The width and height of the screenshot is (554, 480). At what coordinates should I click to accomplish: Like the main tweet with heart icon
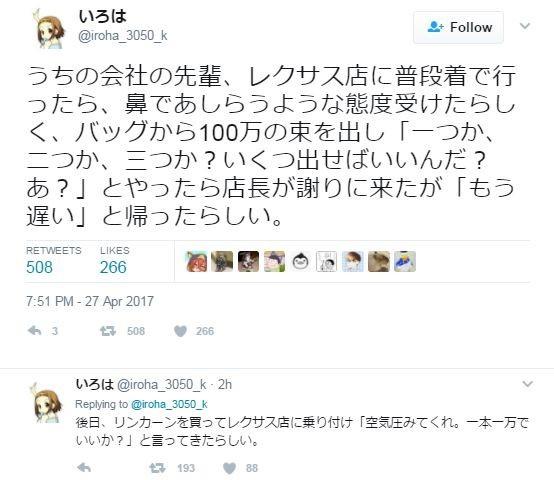pyautogui.click(x=180, y=331)
